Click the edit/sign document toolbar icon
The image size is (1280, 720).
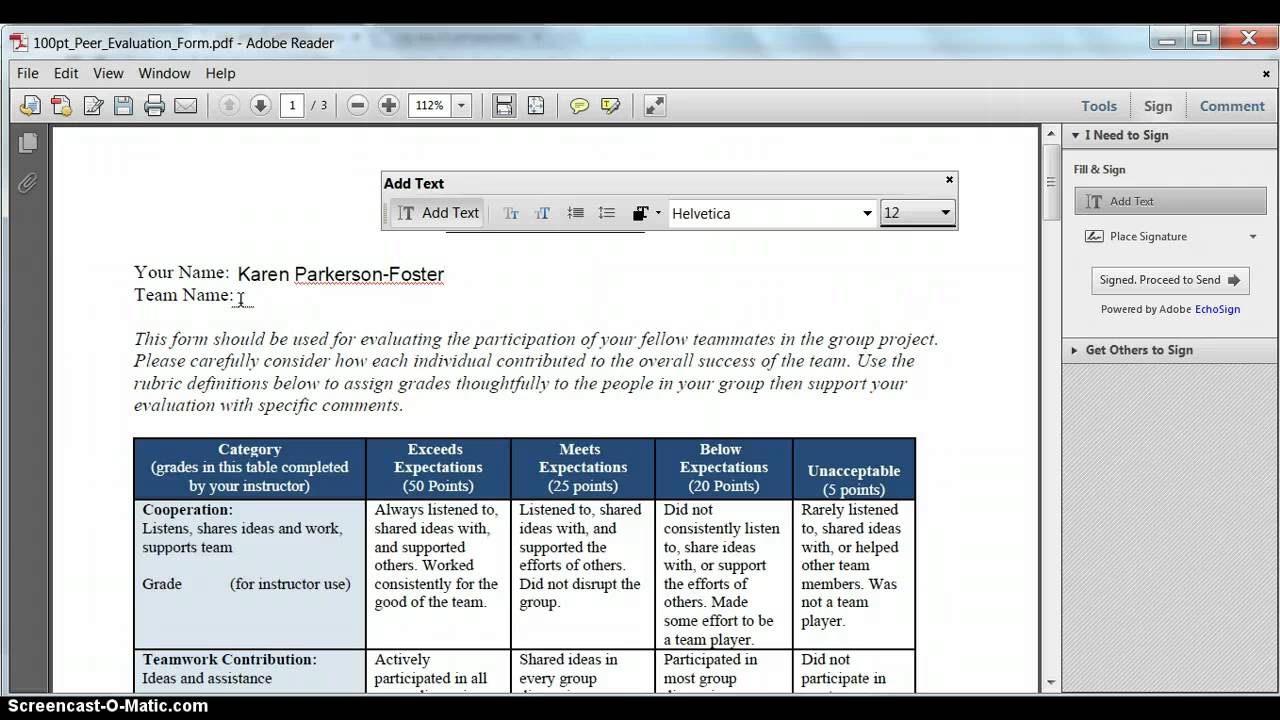coord(93,105)
